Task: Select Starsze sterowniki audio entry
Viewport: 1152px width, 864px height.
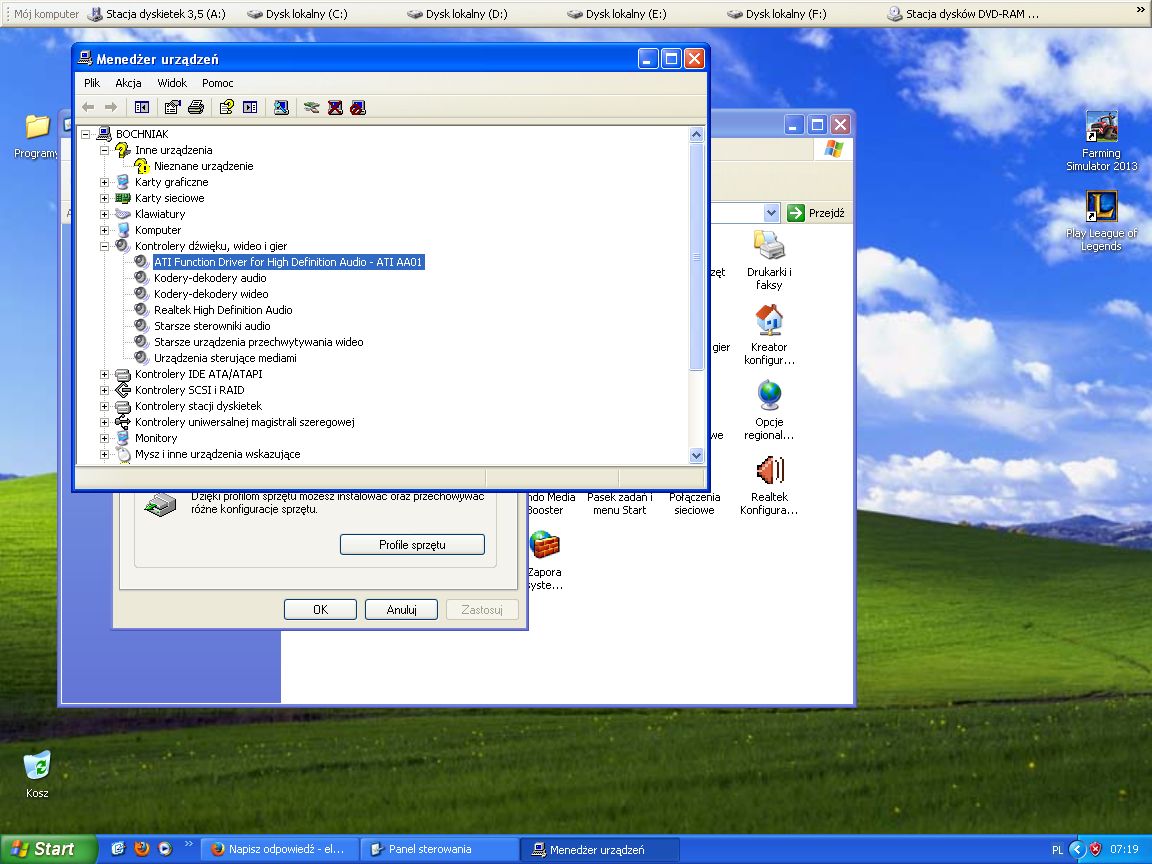Action: [212, 326]
